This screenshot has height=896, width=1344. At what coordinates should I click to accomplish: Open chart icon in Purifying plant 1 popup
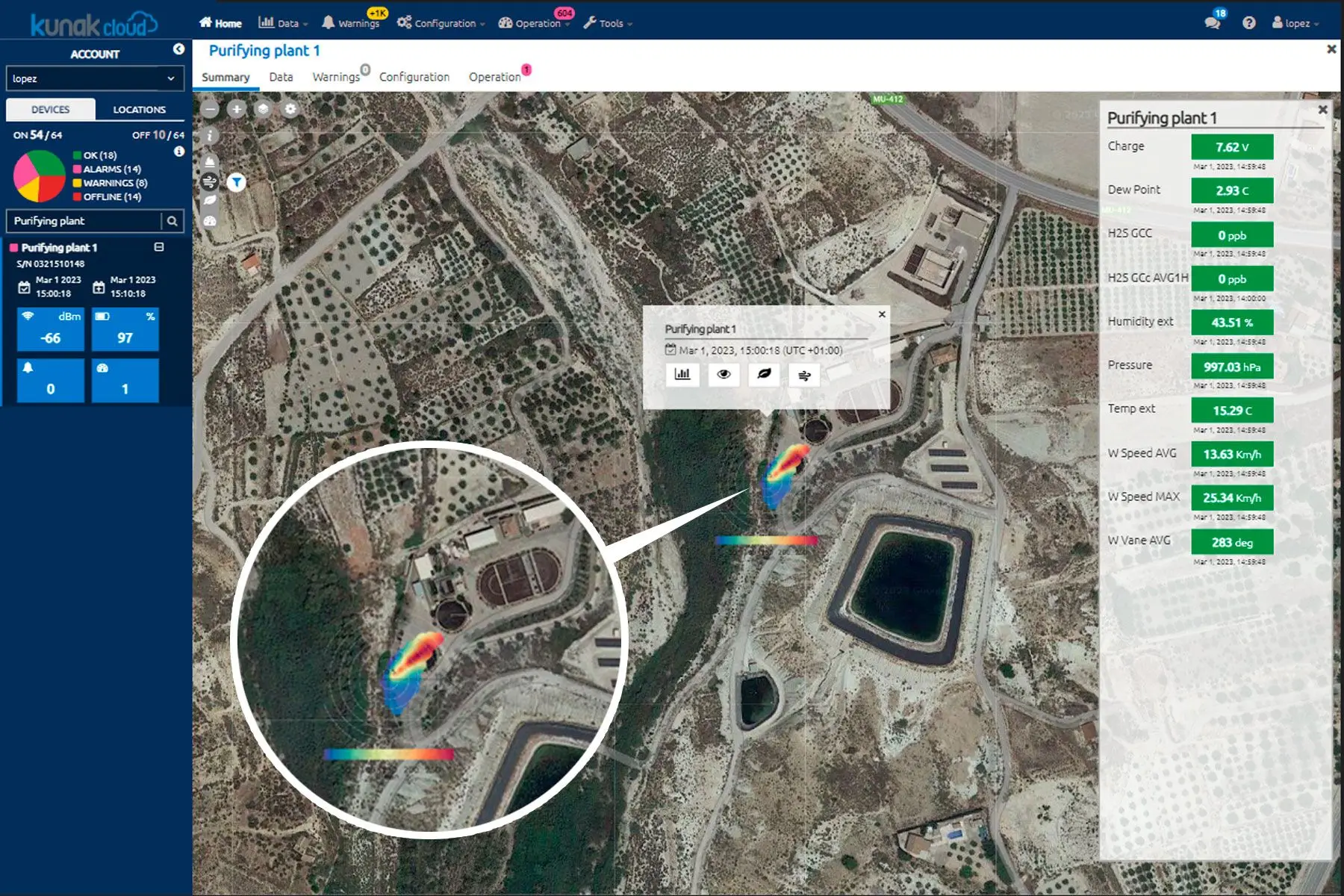(682, 375)
